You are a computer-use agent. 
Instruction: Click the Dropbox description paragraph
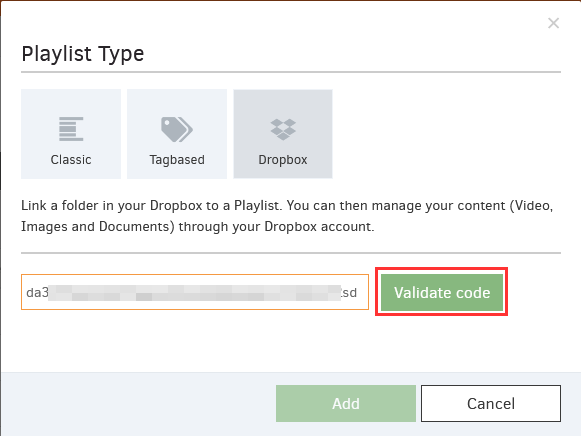point(287,216)
